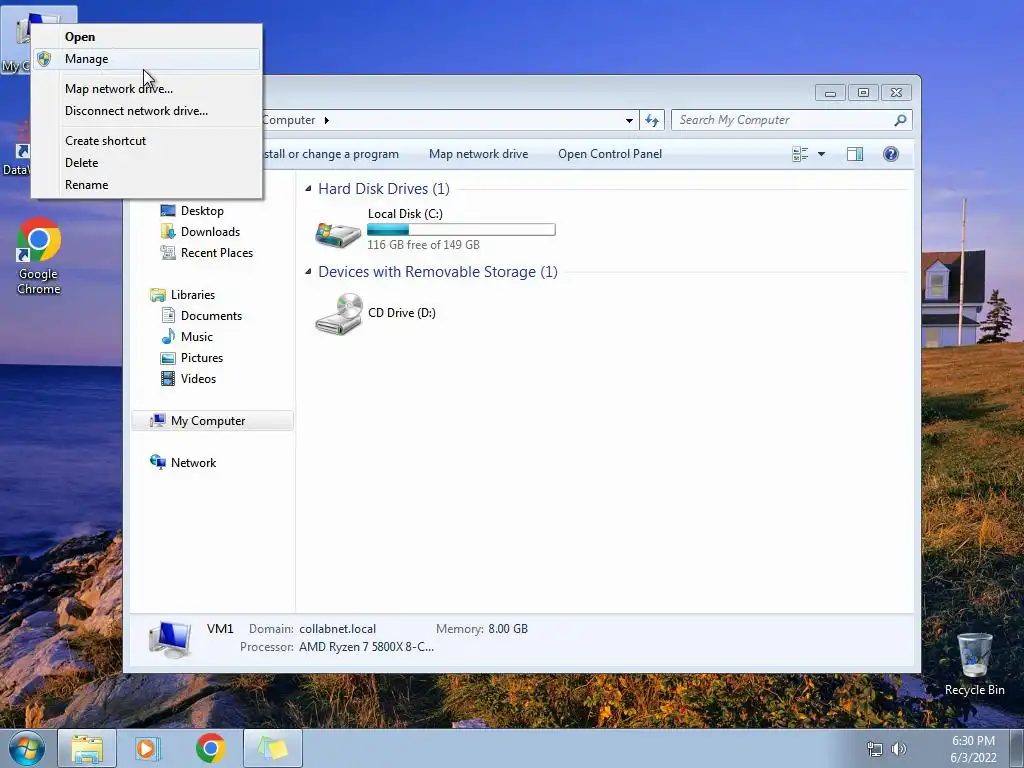Click the Sticky Notes taskbar icon
Image resolution: width=1024 pixels, height=768 pixels.
coord(272,749)
